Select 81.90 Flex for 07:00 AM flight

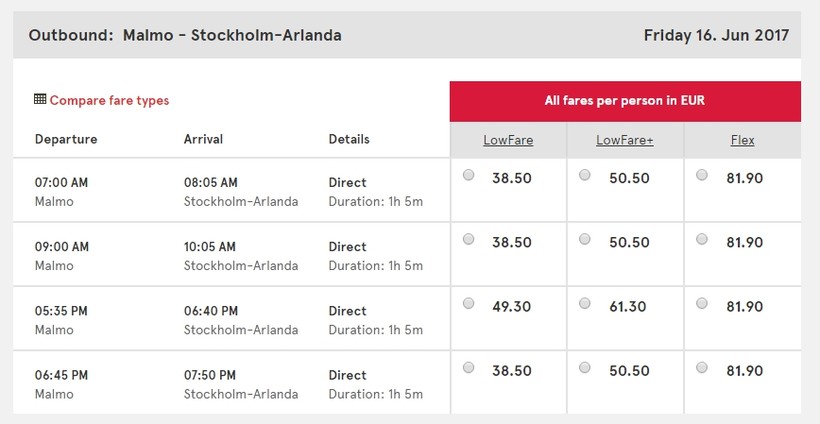(702, 175)
